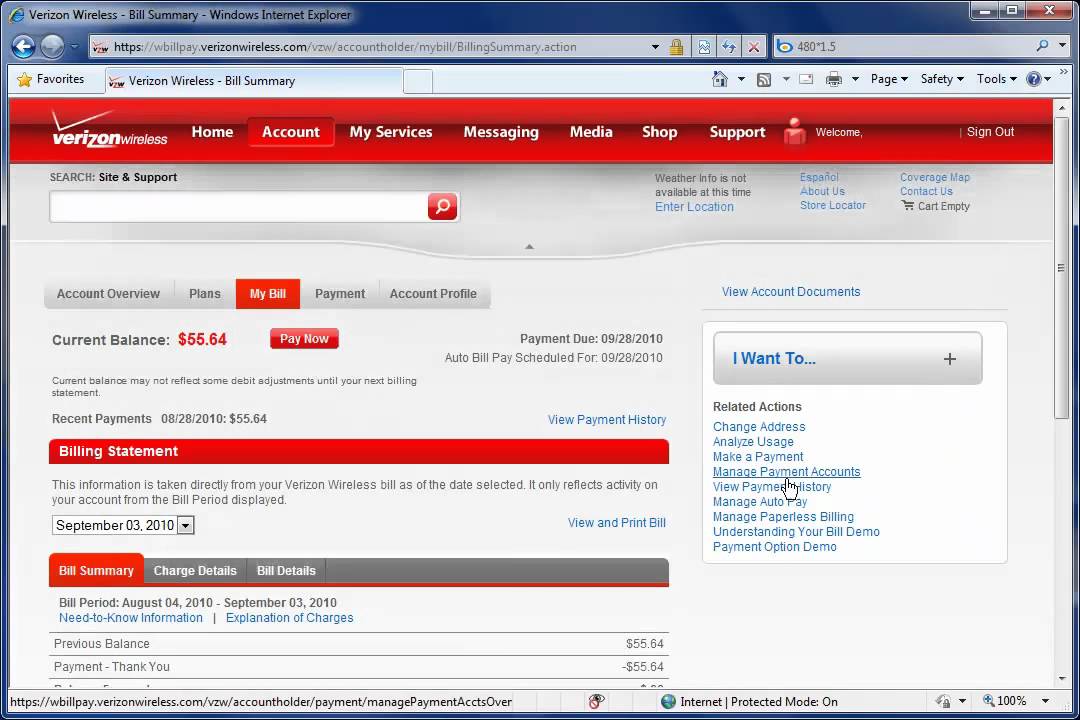The width and height of the screenshot is (1080, 720).
Task: Click Manage Payment Accounts link
Action: coord(786,472)
